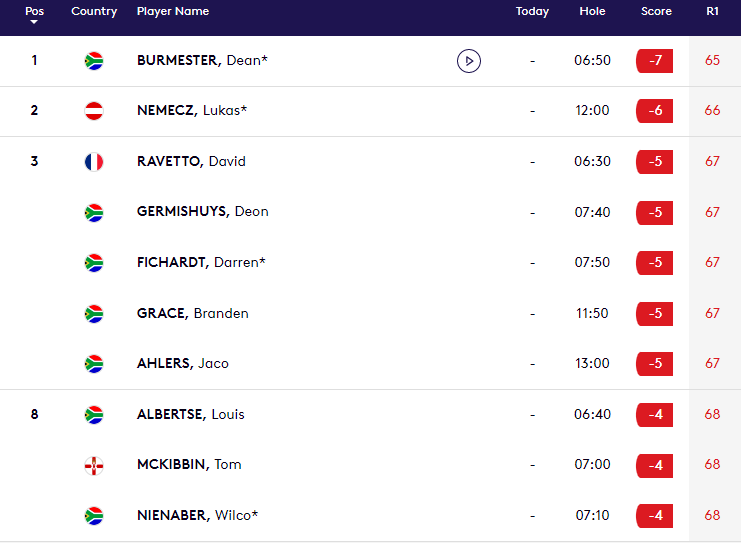This screenshot has height=543, width=741.
Task: Click the Hole column header
Action: pos(592,12)
